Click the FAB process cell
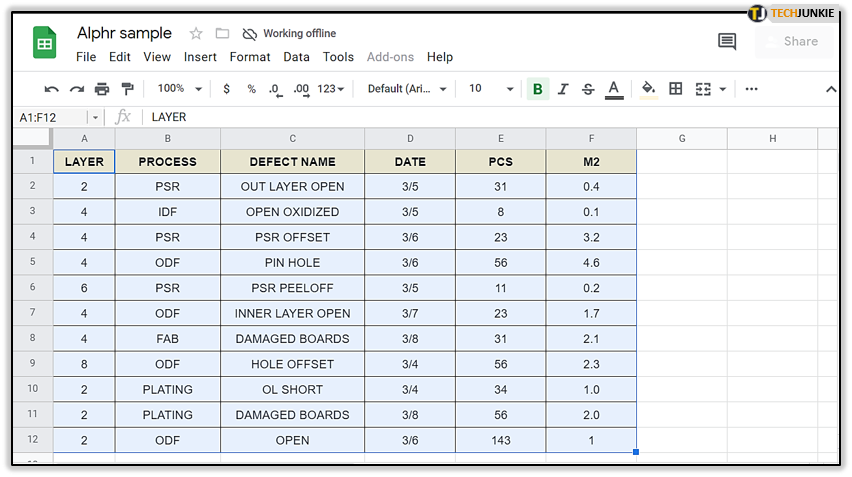Image resolution: width=852 pixels, height=477 pixels. (x=167, y=339)
